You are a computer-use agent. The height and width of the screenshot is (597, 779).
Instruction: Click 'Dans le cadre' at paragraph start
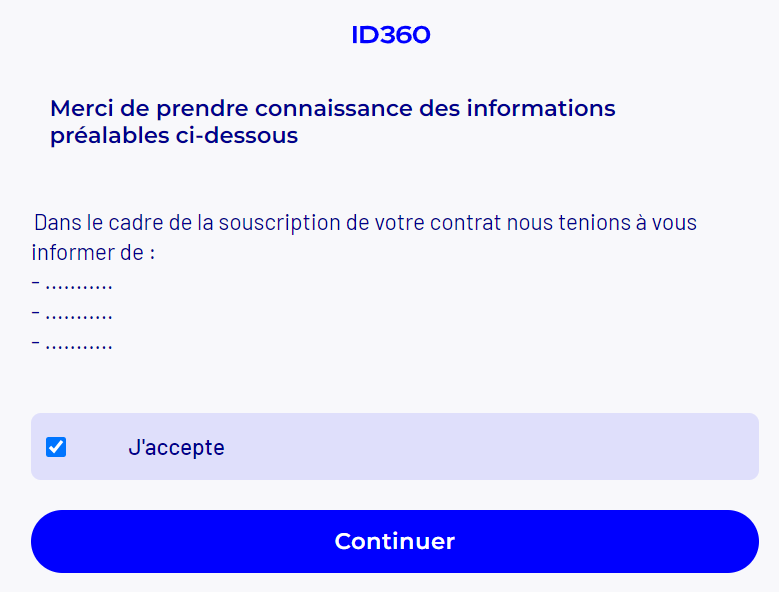[x=92, y=222]
